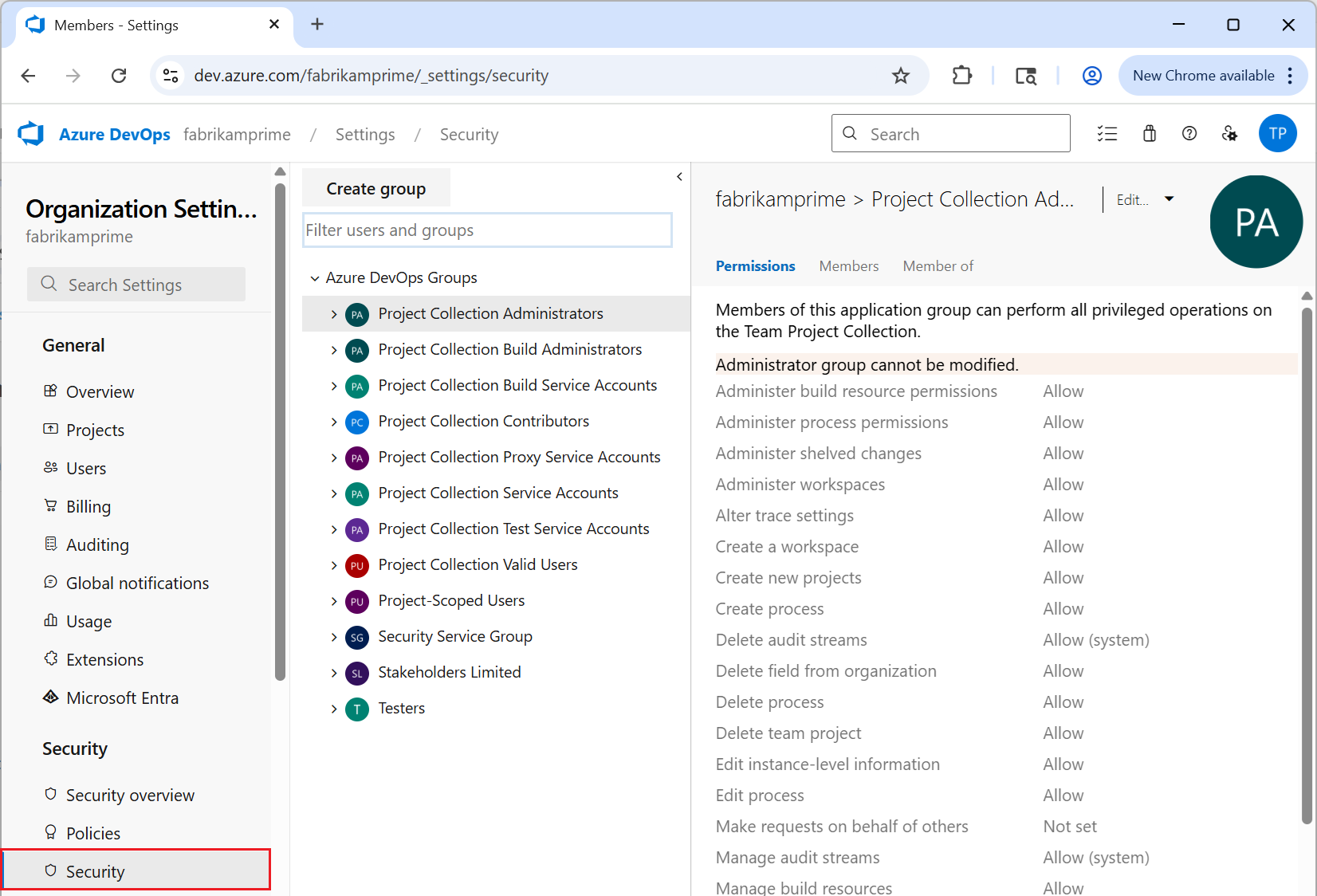Image resolution: width=1317 pixels, height=896 pixels.
Task: Collapse the groups panel with the chevron
Action: (x=679, y=177)
